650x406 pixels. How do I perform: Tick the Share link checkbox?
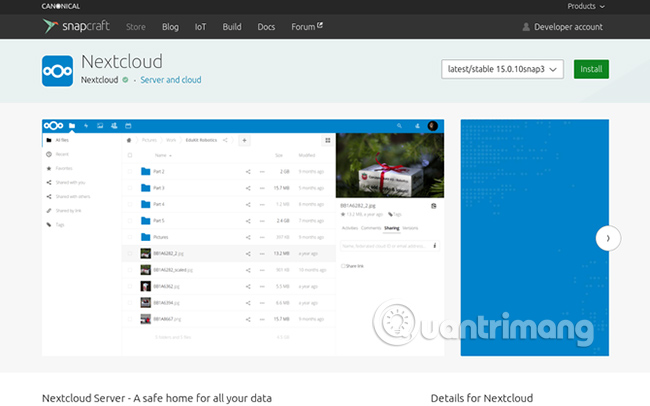(x=344, y=266)
